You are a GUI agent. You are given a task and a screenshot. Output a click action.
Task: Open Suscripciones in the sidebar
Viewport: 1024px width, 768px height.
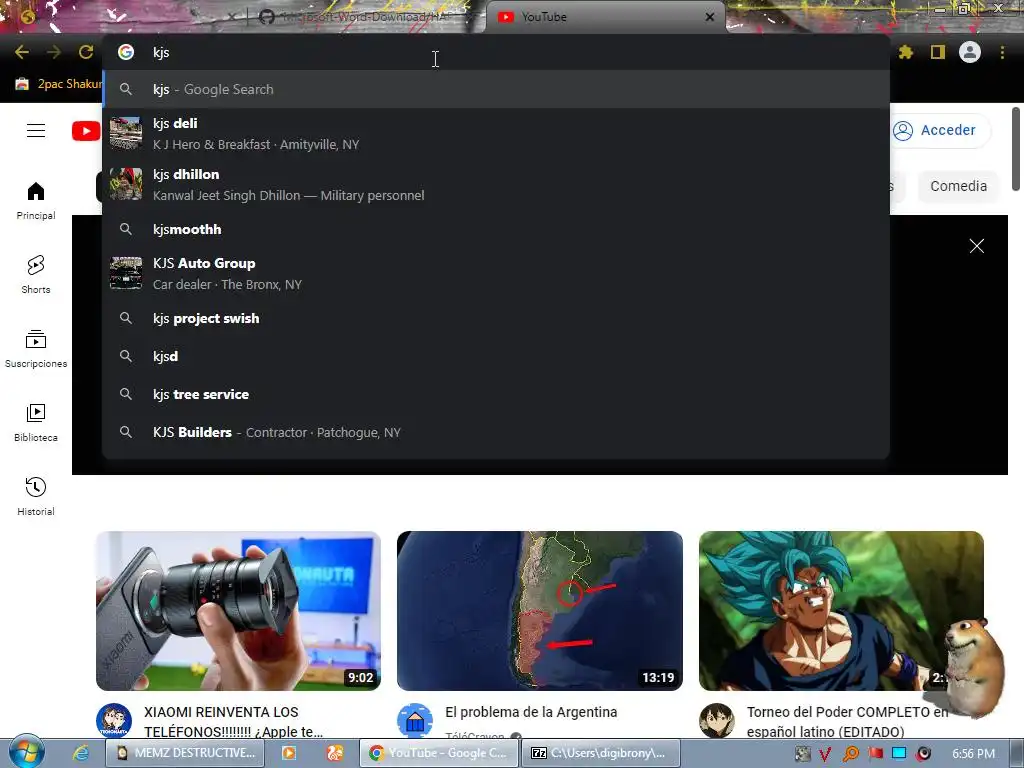click(x=36, y=349)
